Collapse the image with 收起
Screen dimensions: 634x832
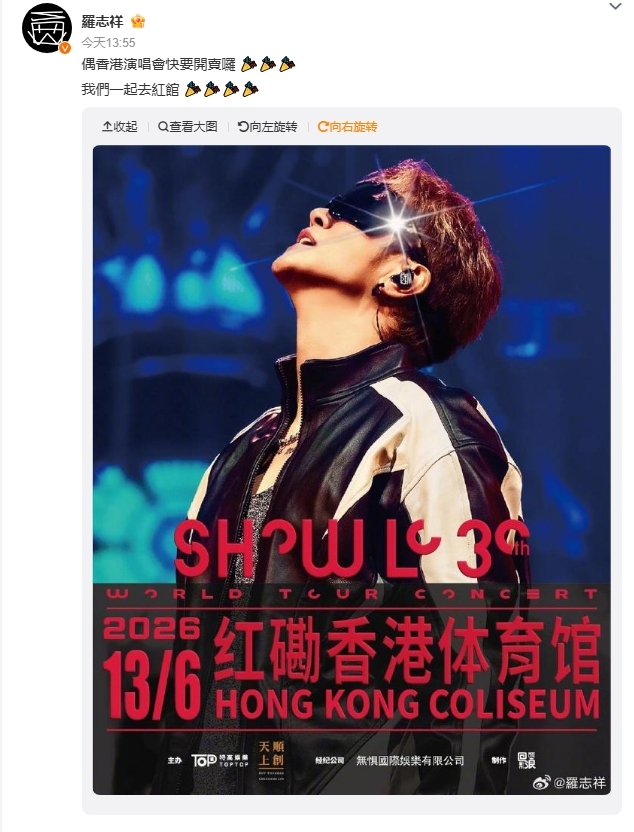pos(120,127)
